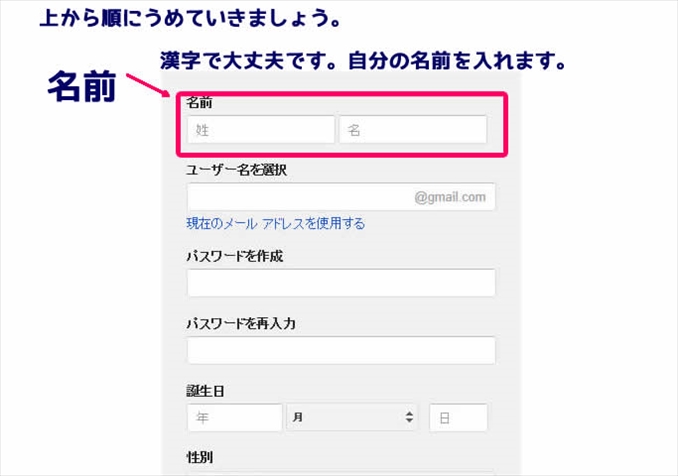The width and height of the screenshot is (678, 476).
Task: Click the large blue 名前 annotation text
Action: coord(82,88)
